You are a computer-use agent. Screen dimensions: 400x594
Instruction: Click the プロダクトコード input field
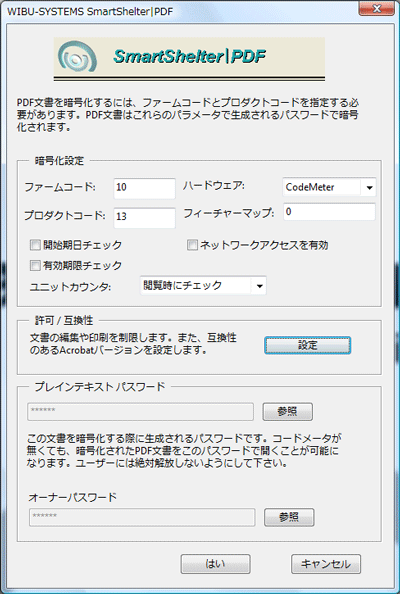(x=144, y=218)
